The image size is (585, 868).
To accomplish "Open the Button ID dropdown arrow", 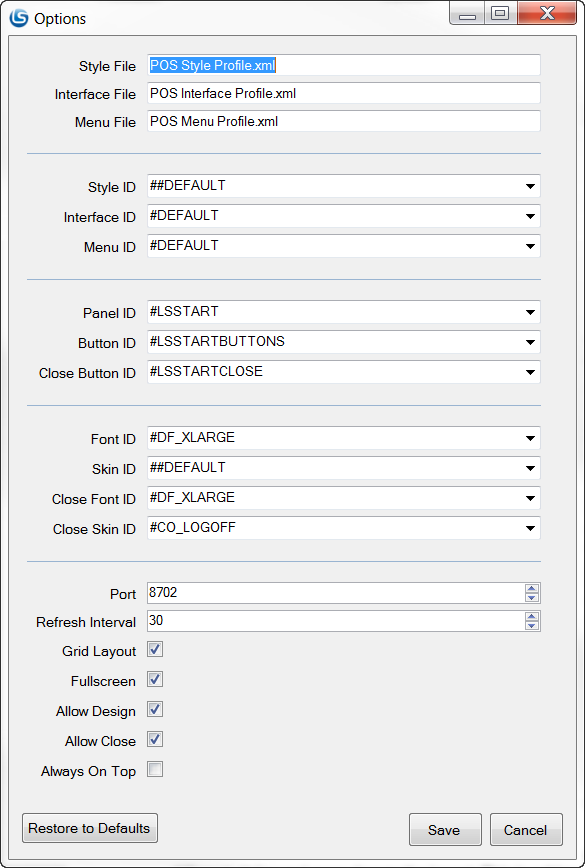I will 530,343.
